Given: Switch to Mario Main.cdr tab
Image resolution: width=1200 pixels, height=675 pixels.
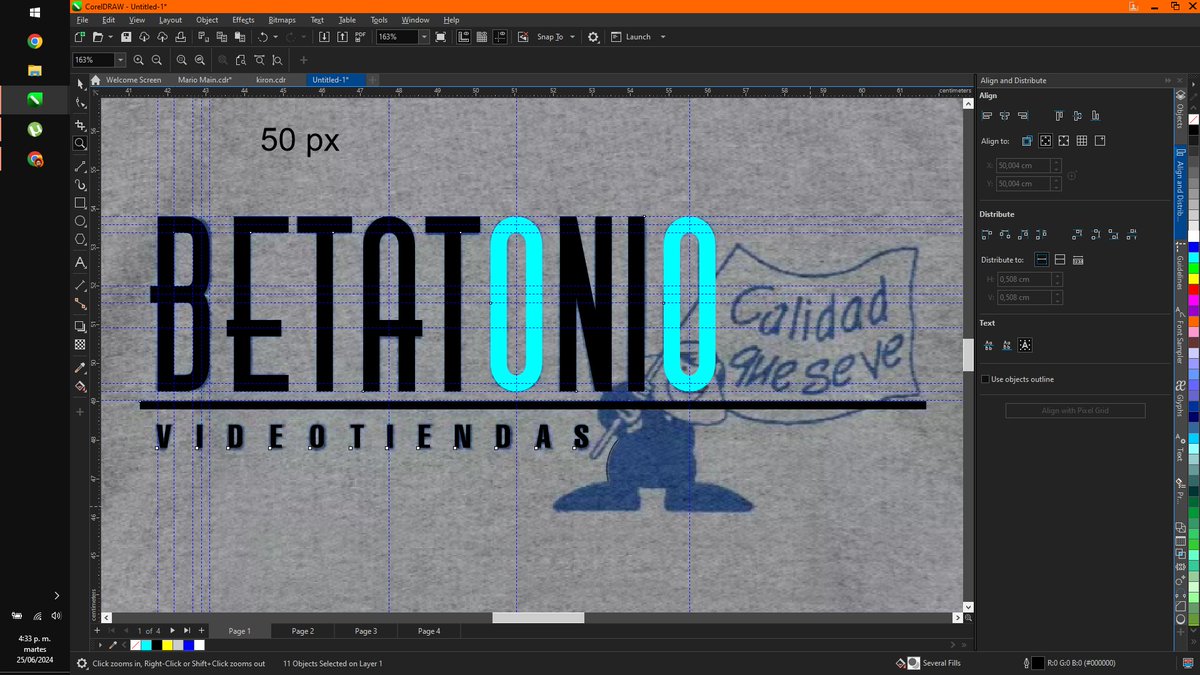Looking at the screenshot, I should (x=204, y=79).
